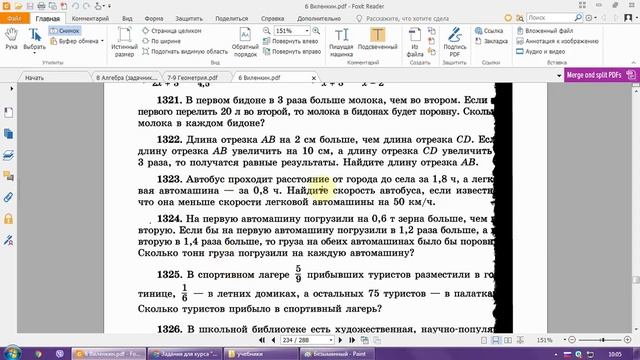Click the Поиск search field
This screenshot has height=360, width=640.
[550, 18]
